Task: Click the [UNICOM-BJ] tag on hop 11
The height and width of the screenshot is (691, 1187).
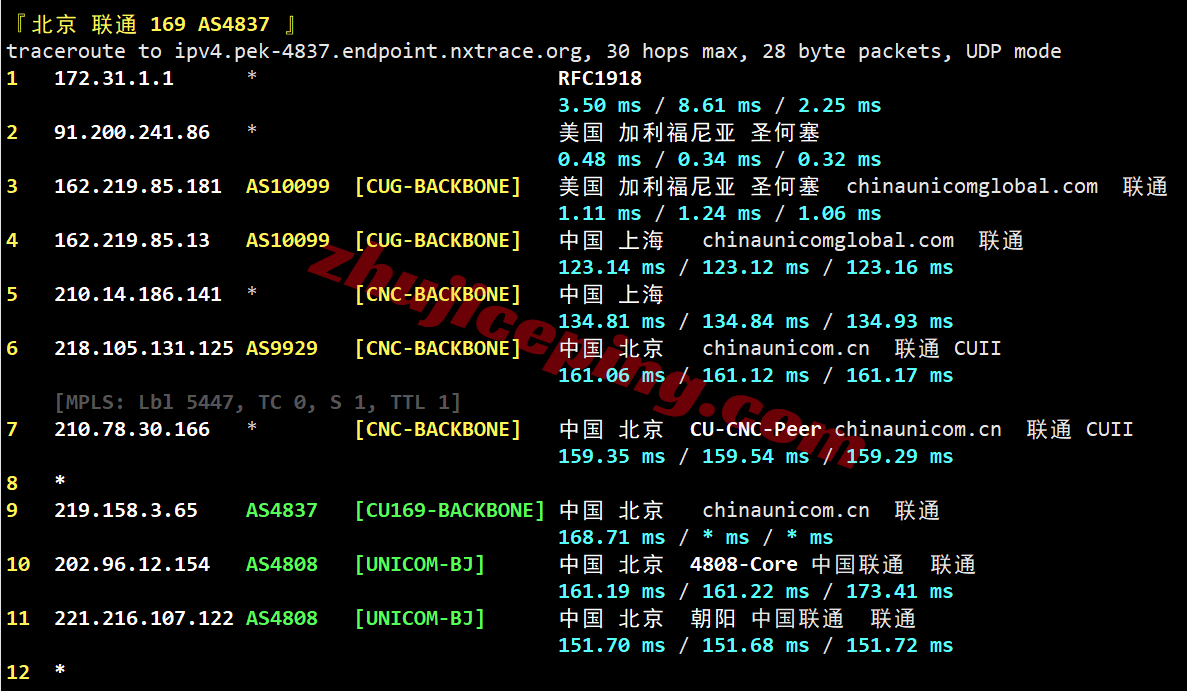Action: [x=419, y=618]
